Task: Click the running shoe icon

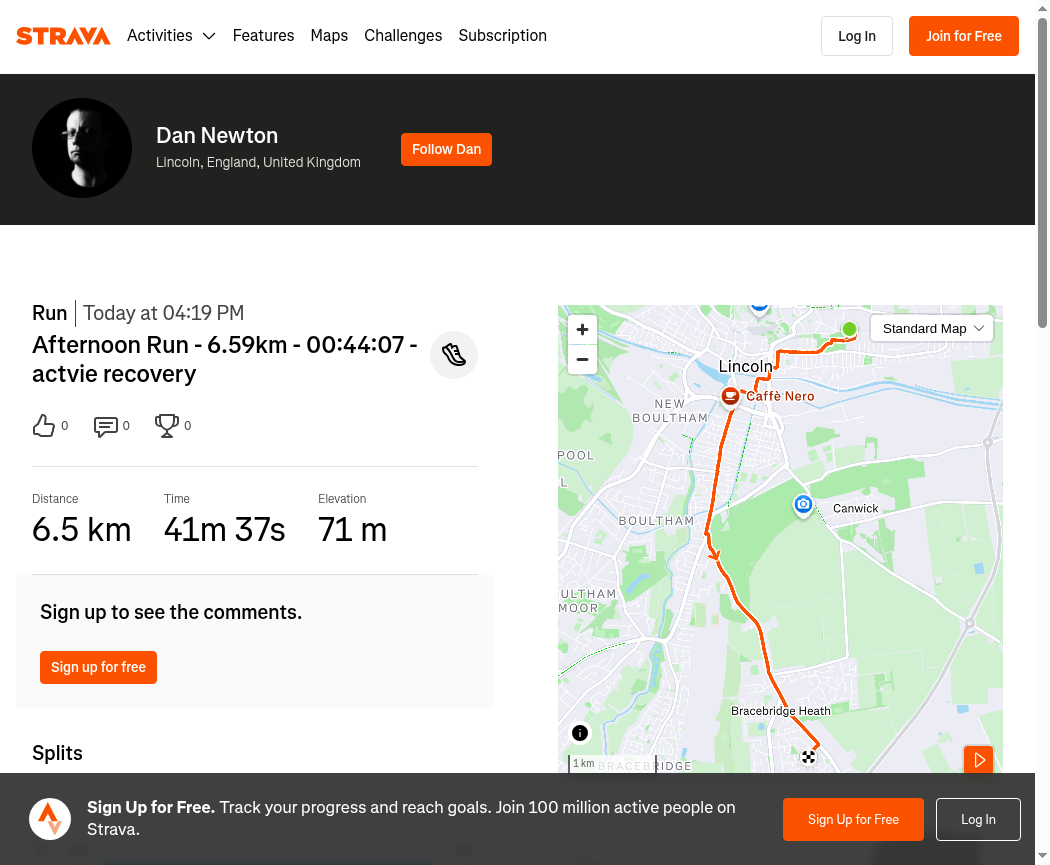Action: pos(454,355)
